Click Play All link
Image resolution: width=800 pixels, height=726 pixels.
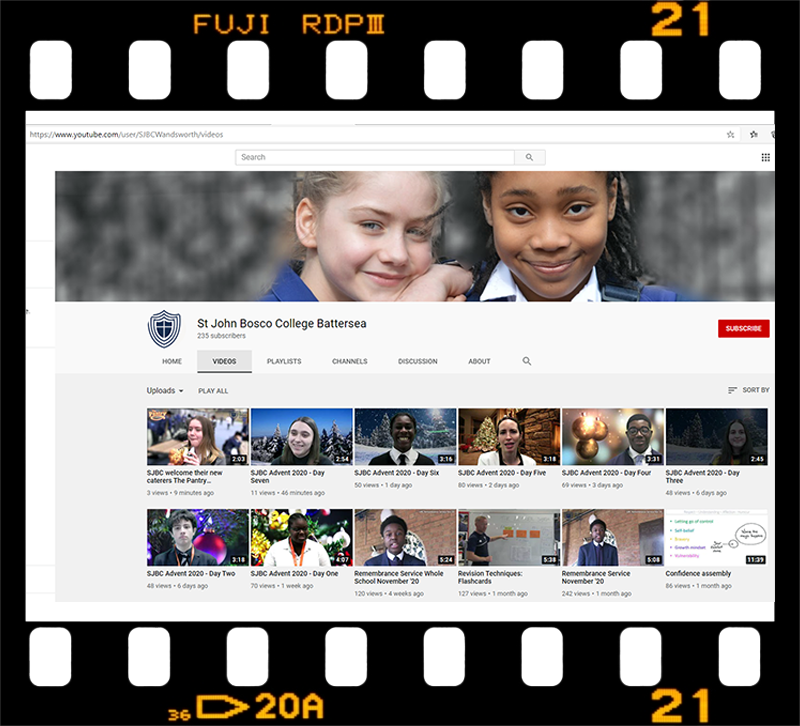coord(213,391)
